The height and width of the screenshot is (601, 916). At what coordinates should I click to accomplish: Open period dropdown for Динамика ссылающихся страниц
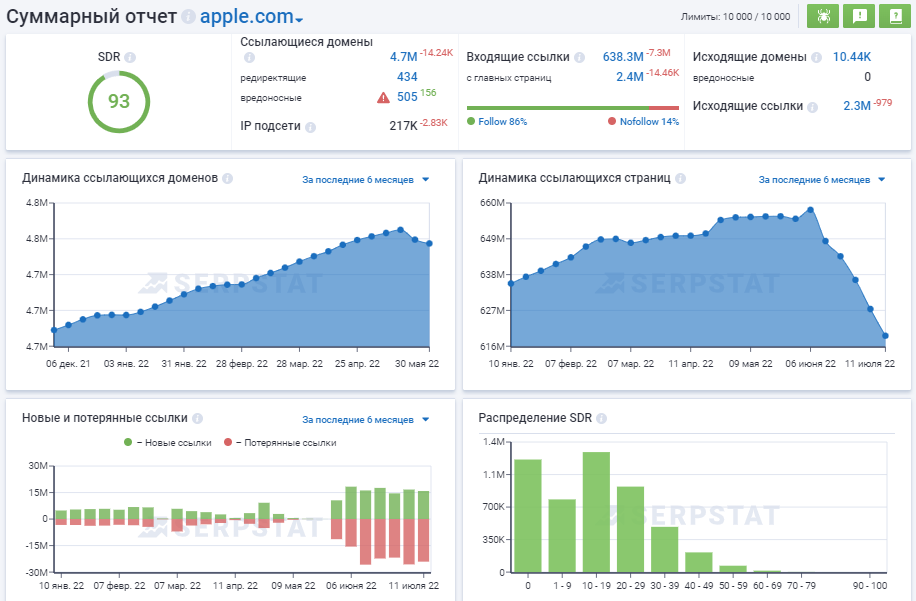[x=822, y=180]
